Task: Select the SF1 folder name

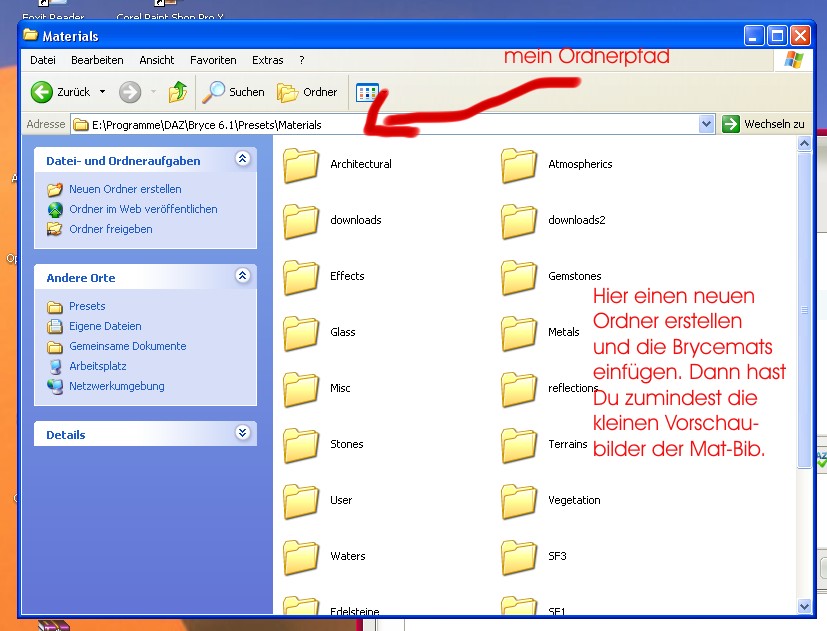Action: (x=557, y=611)
